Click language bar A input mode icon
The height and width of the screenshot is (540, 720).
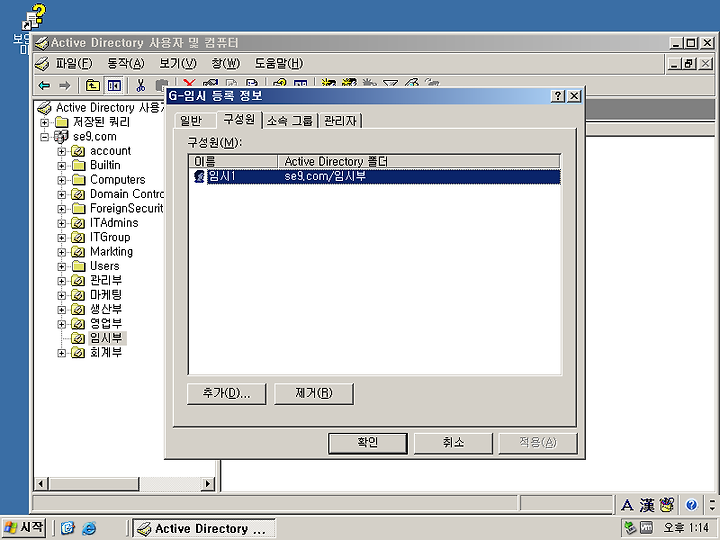627,506
